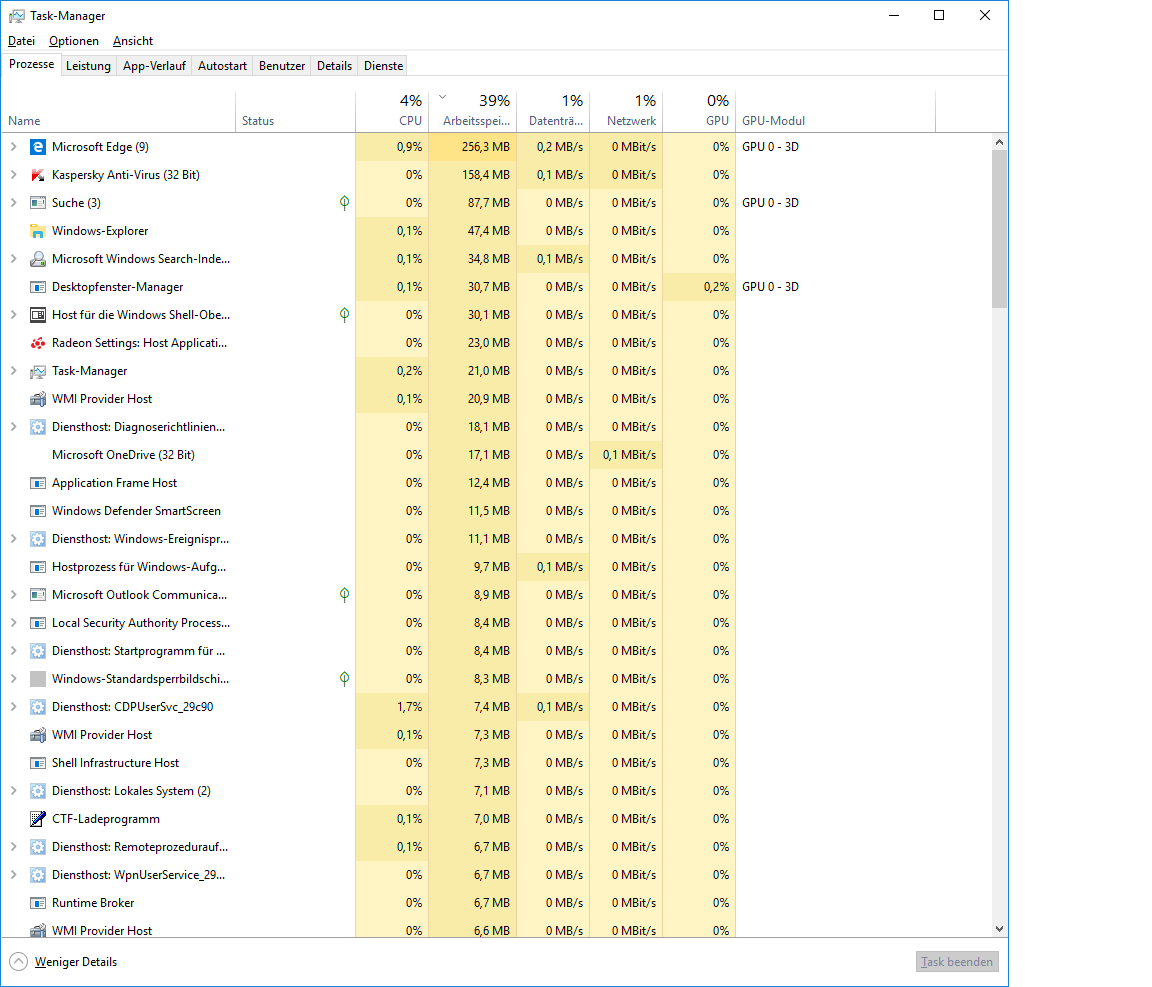Sort by the Status column header
Image resolution: width=1152 pixels, height=987 pixels.
click(295, 112)
